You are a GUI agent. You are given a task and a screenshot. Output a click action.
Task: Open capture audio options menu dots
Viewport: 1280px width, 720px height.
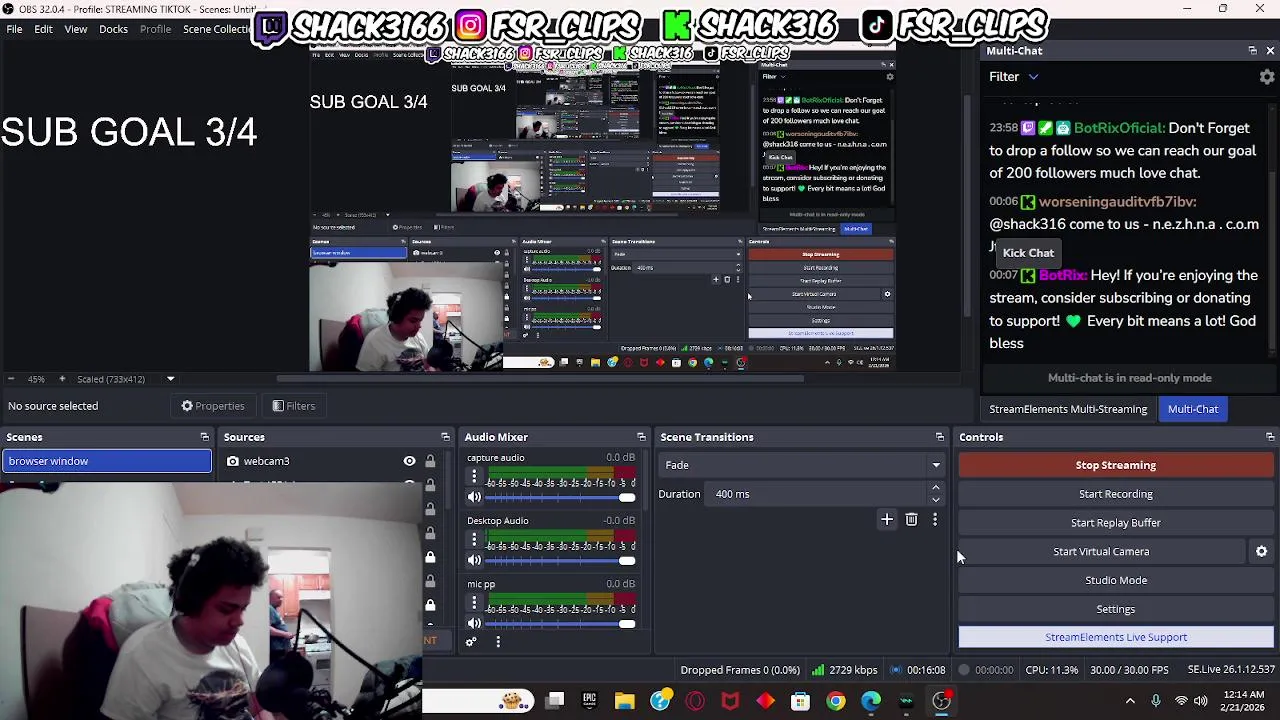474,476
